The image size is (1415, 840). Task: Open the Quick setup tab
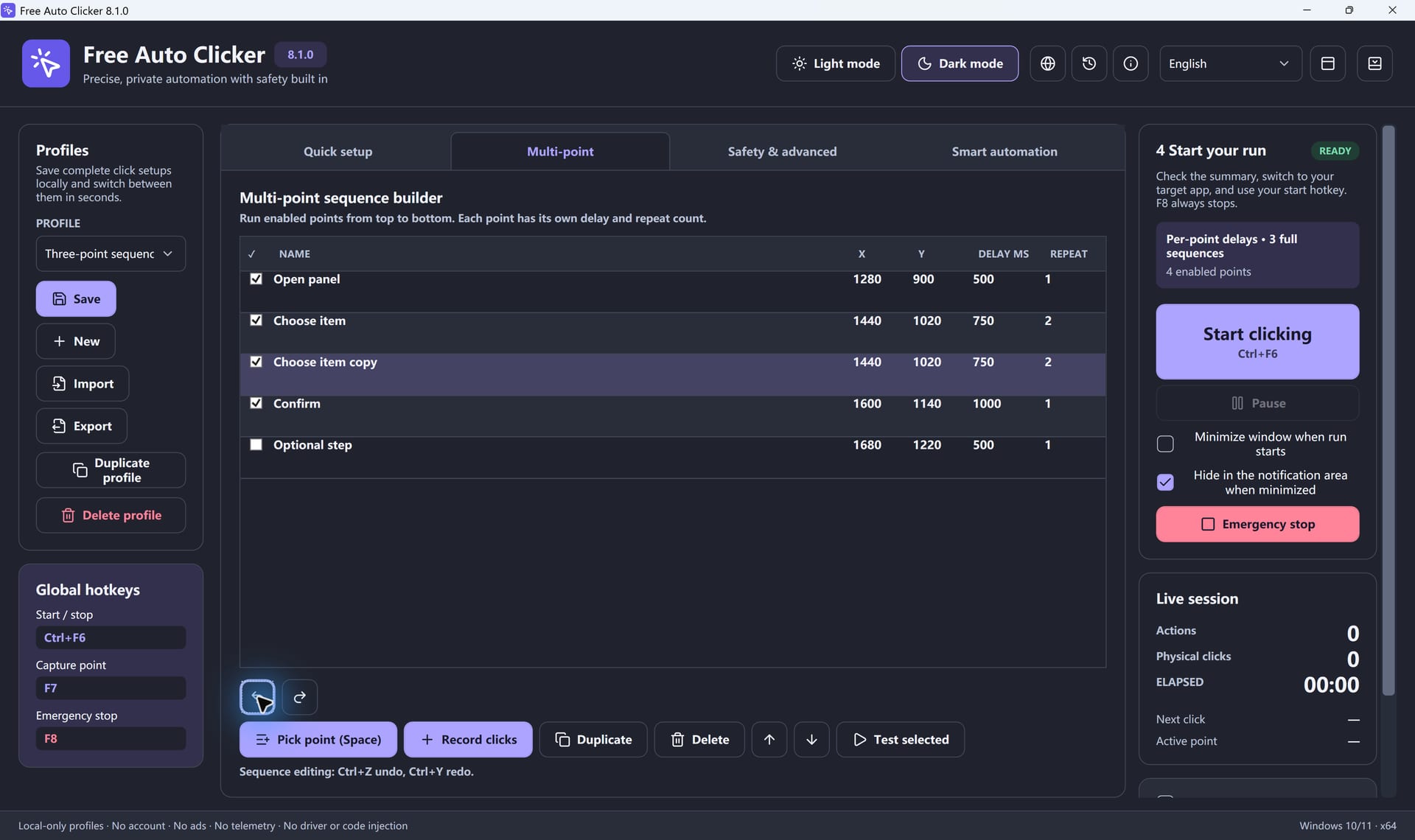pyautogui.click(x=338, y=152)
